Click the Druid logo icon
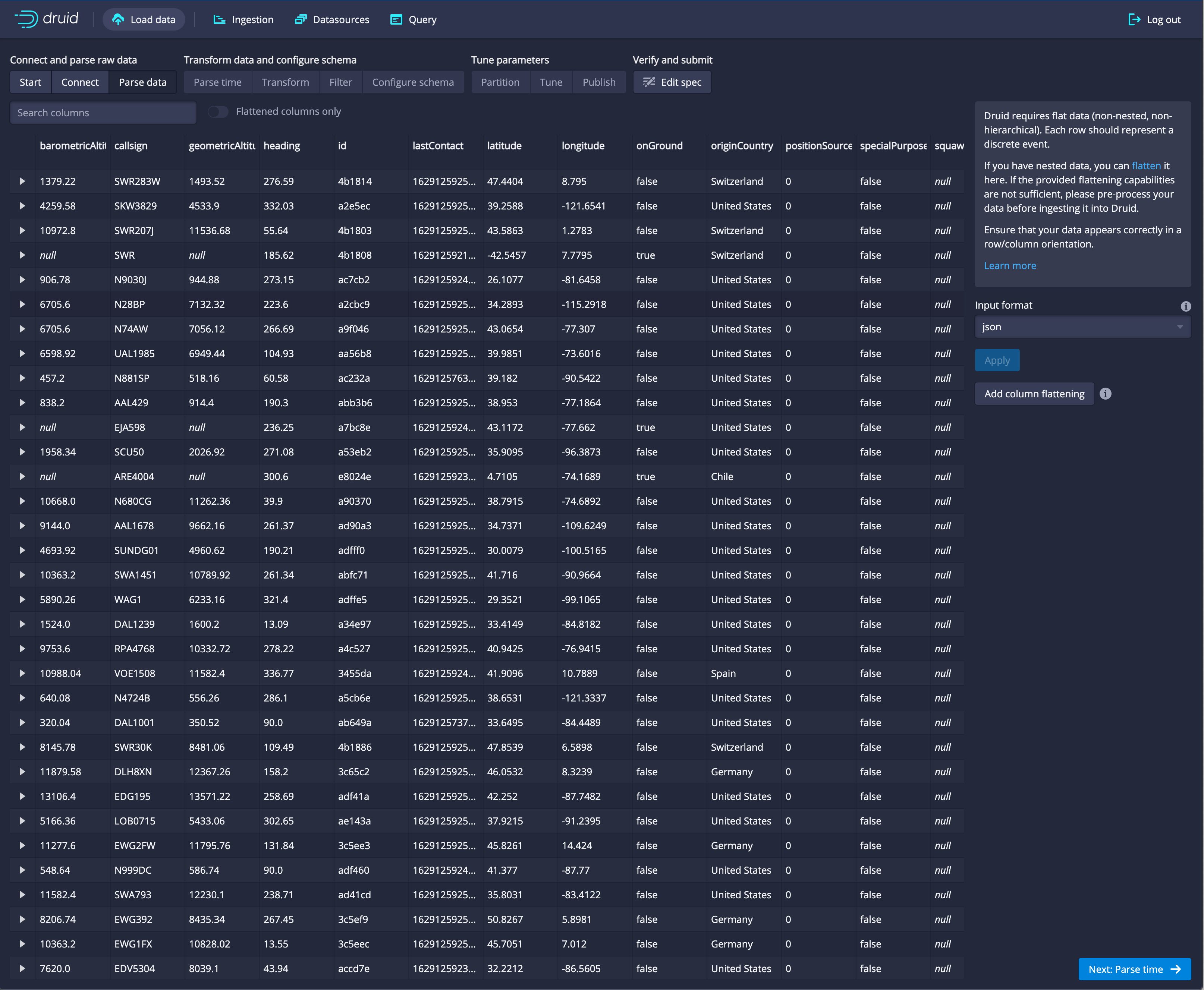 [x=26, y=19]
